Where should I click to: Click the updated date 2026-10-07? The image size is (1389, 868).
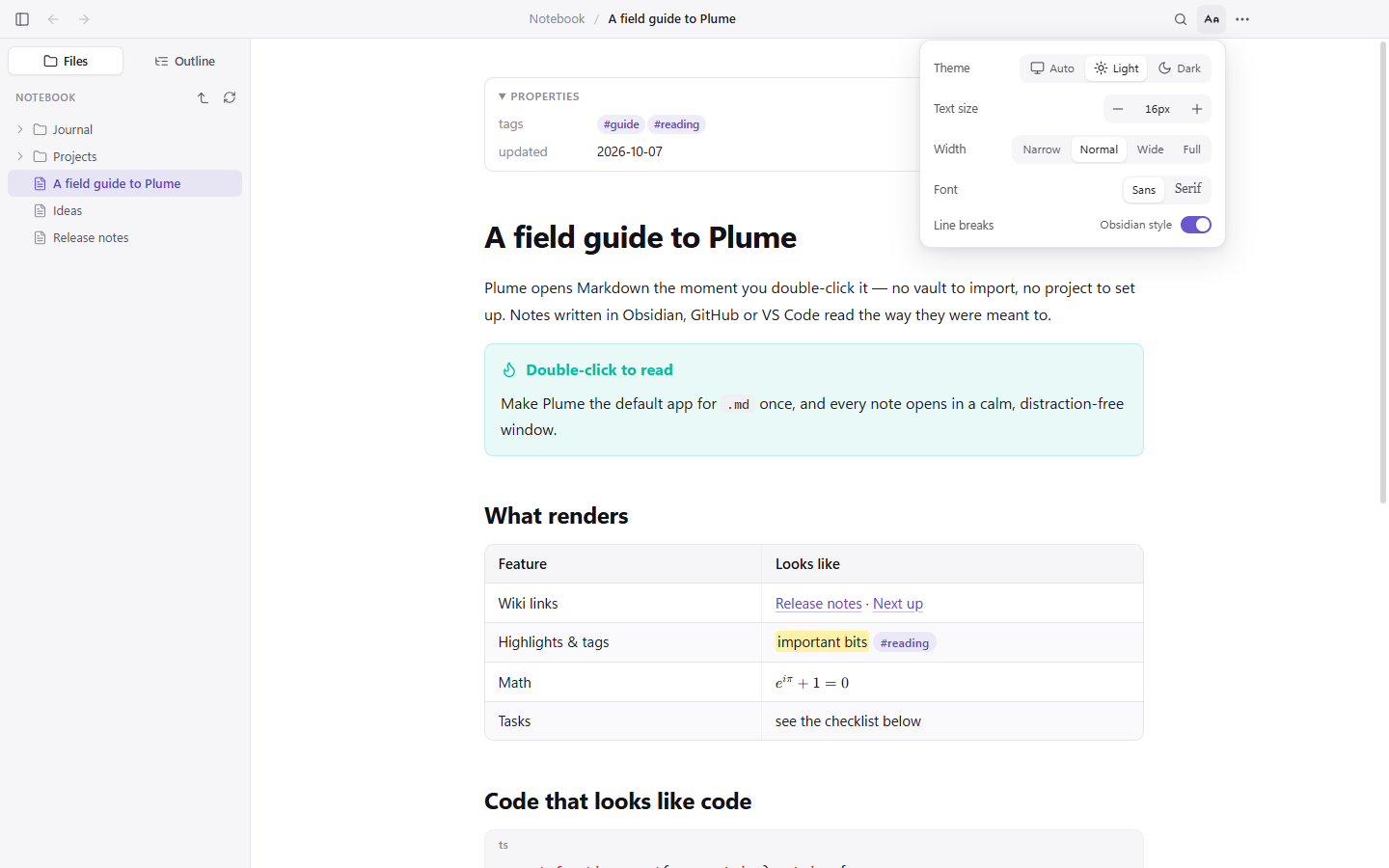coord(630,151)
